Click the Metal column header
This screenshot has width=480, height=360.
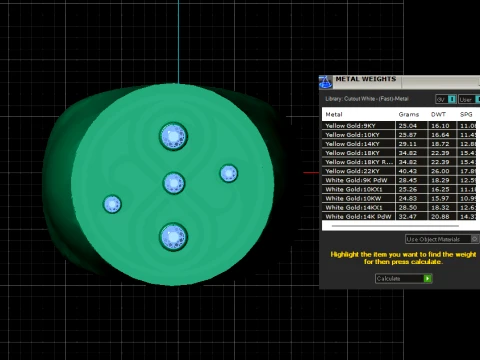(x=334, y=114)
